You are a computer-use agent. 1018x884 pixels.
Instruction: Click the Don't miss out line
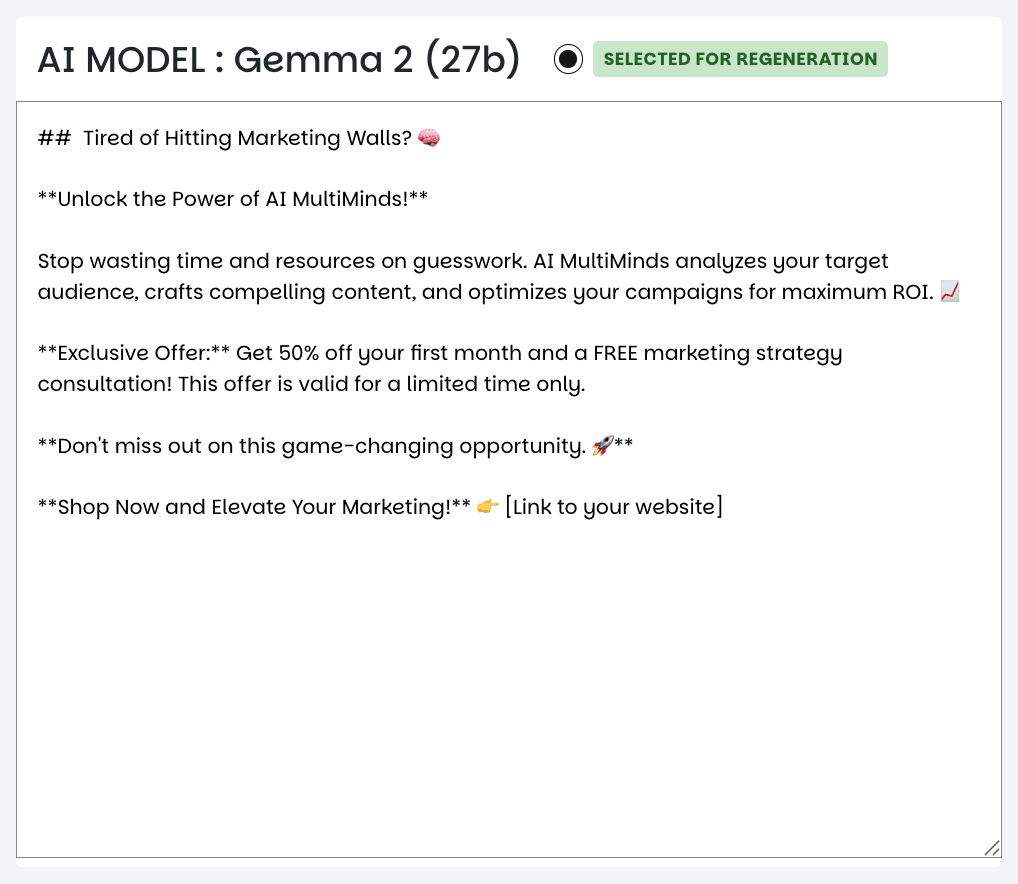[x=336, y=445]
